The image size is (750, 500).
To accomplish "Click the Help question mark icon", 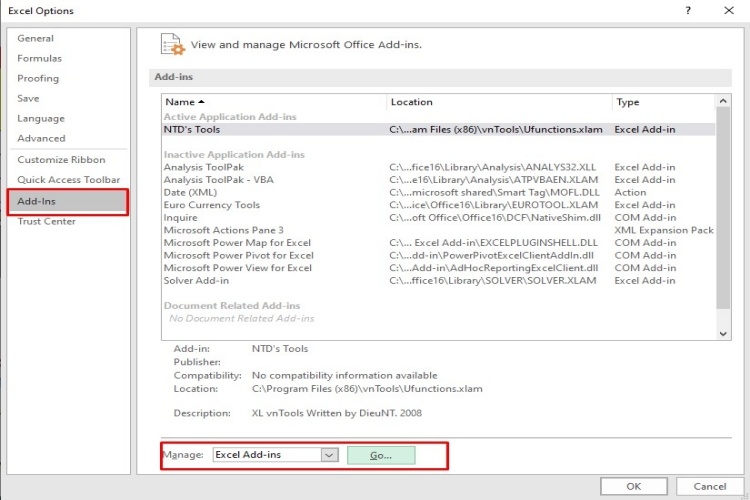I will [x=688, y=11].
